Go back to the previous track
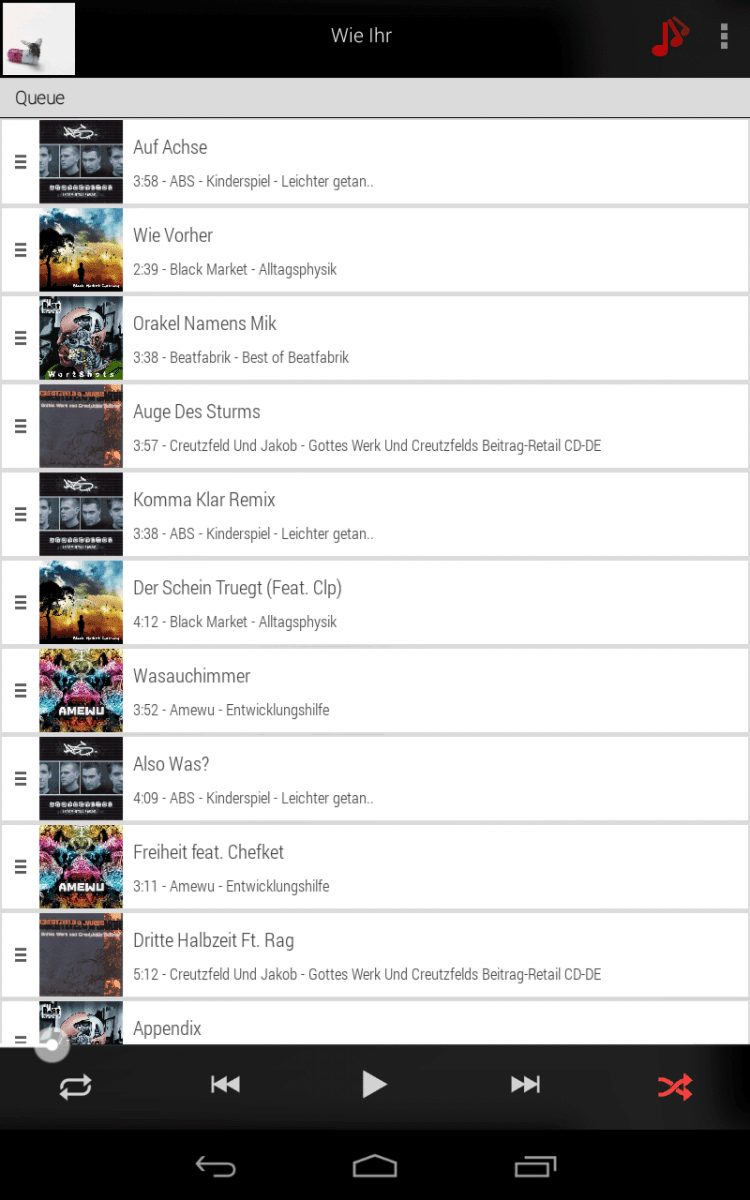Image resolution: width=750 pixels, height=1200 pixels. 225,1084
